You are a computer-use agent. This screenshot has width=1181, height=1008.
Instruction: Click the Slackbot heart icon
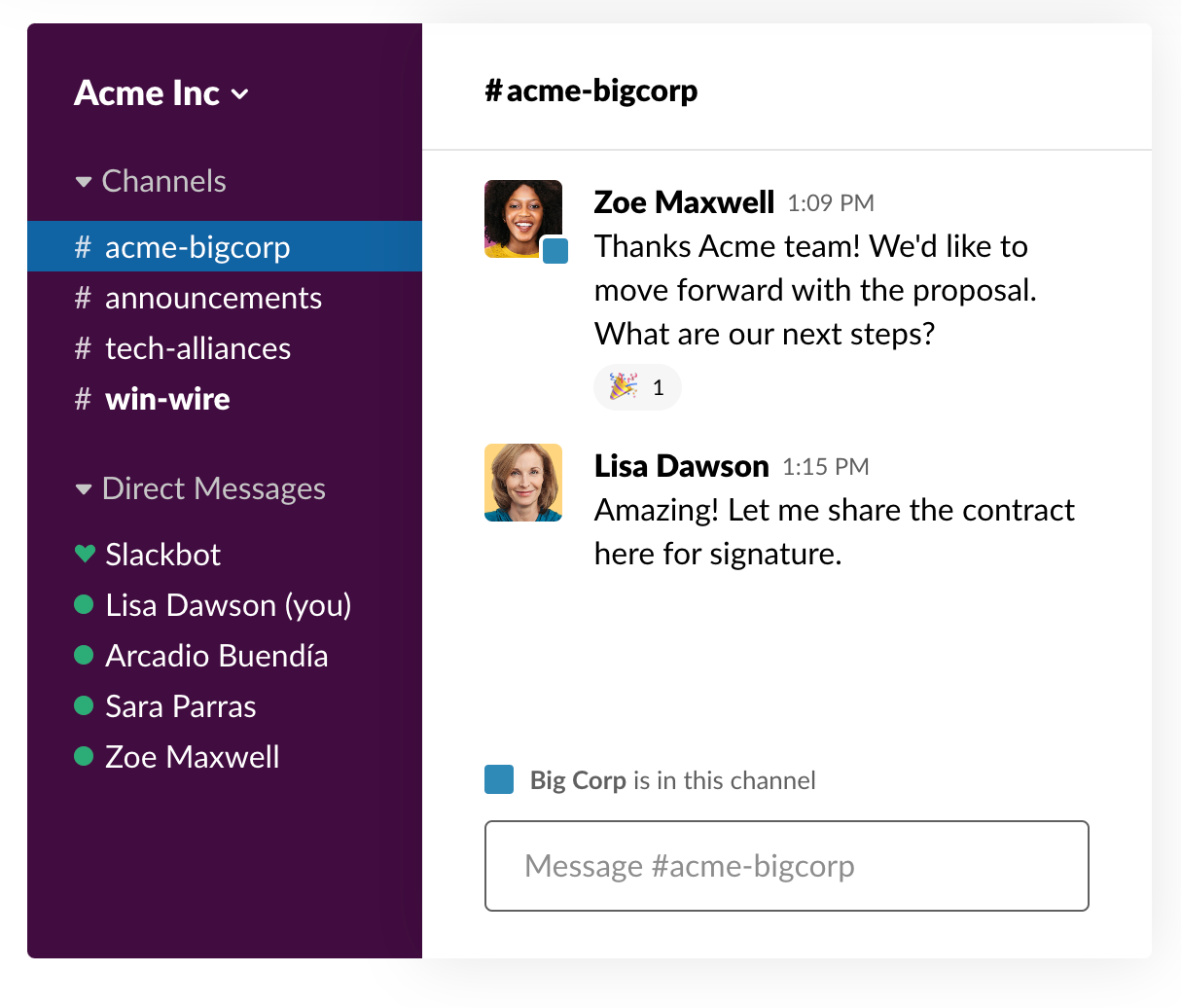[x=85, y=555]
